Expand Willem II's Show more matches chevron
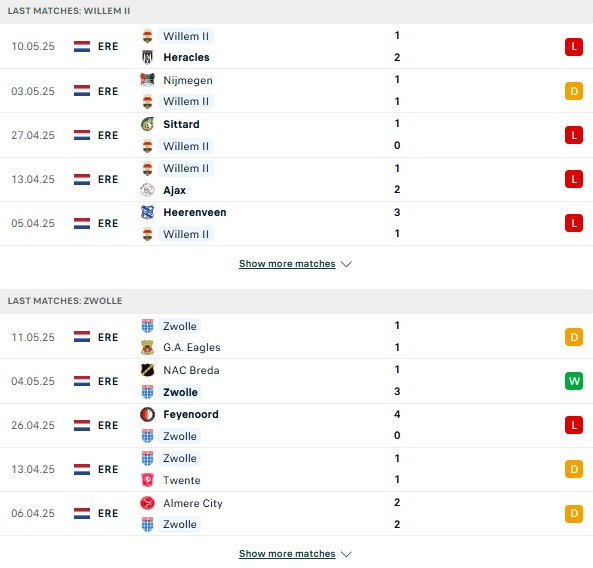The width and height of the screenshot is (593, 568). point(346,264)
